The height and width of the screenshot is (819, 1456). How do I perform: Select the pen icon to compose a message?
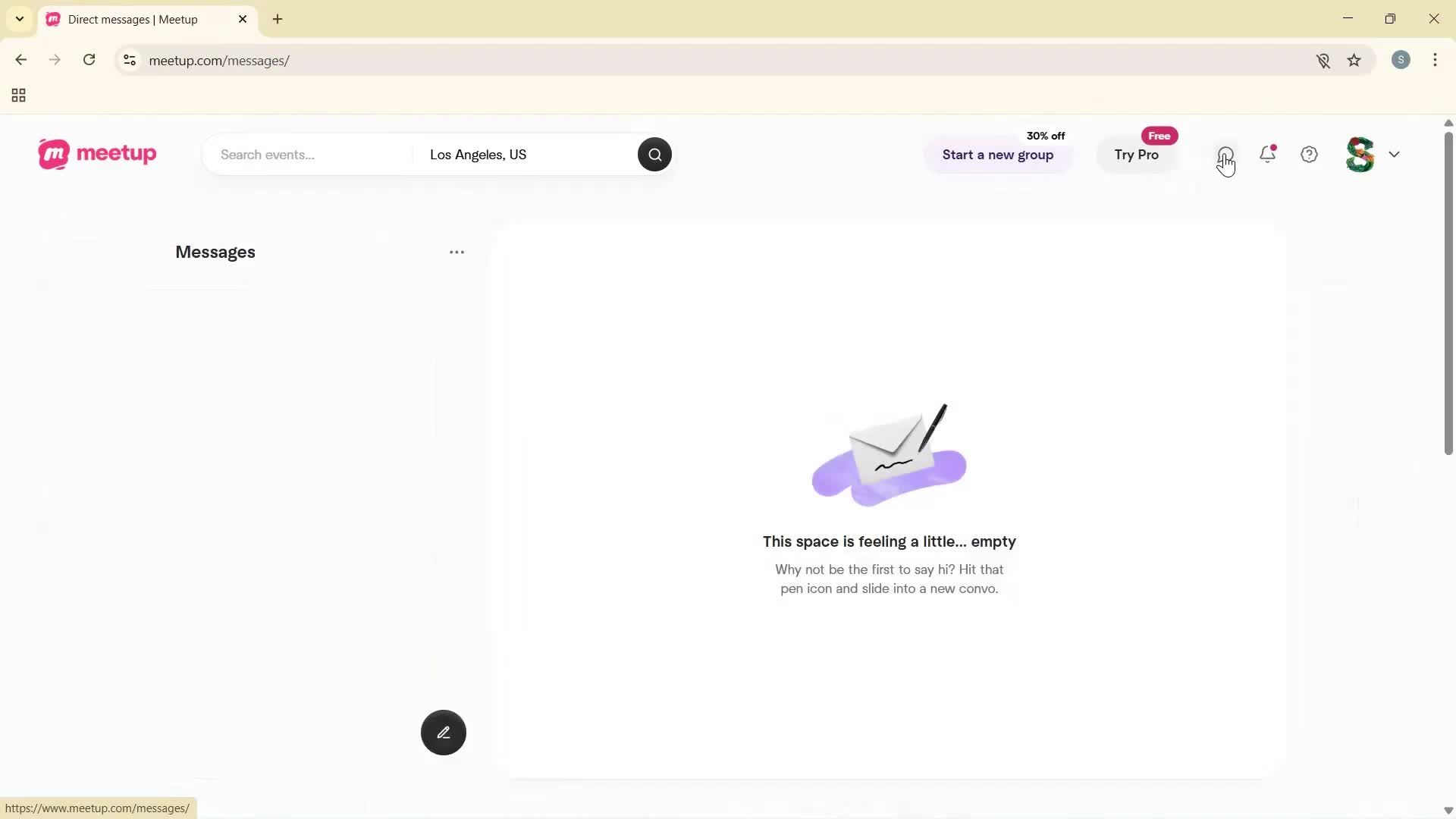coord(443,732)
